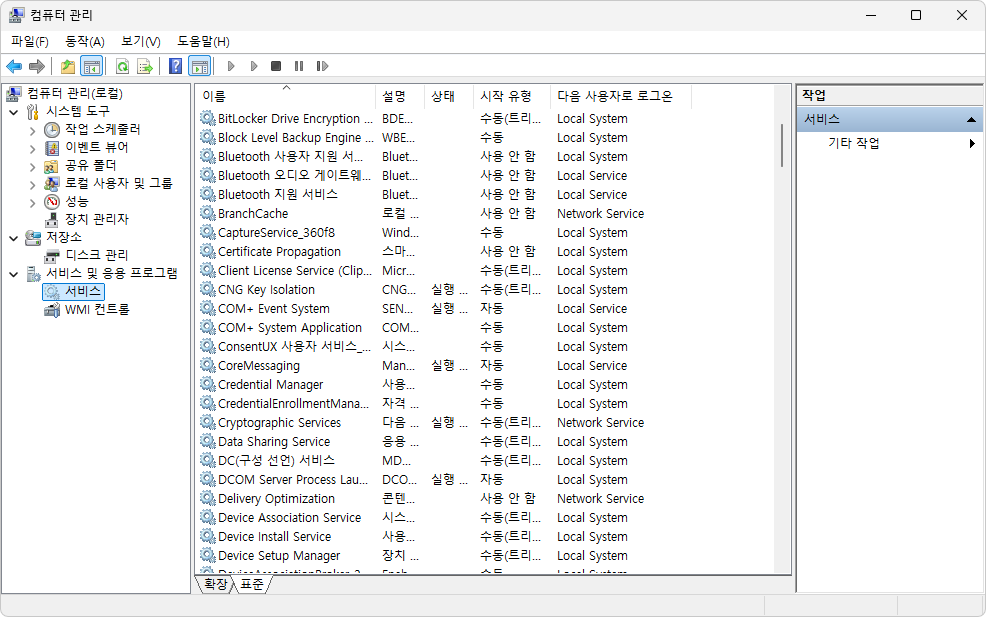
Task: Expand the 작업 스케줄러 node
Action: 33,131
